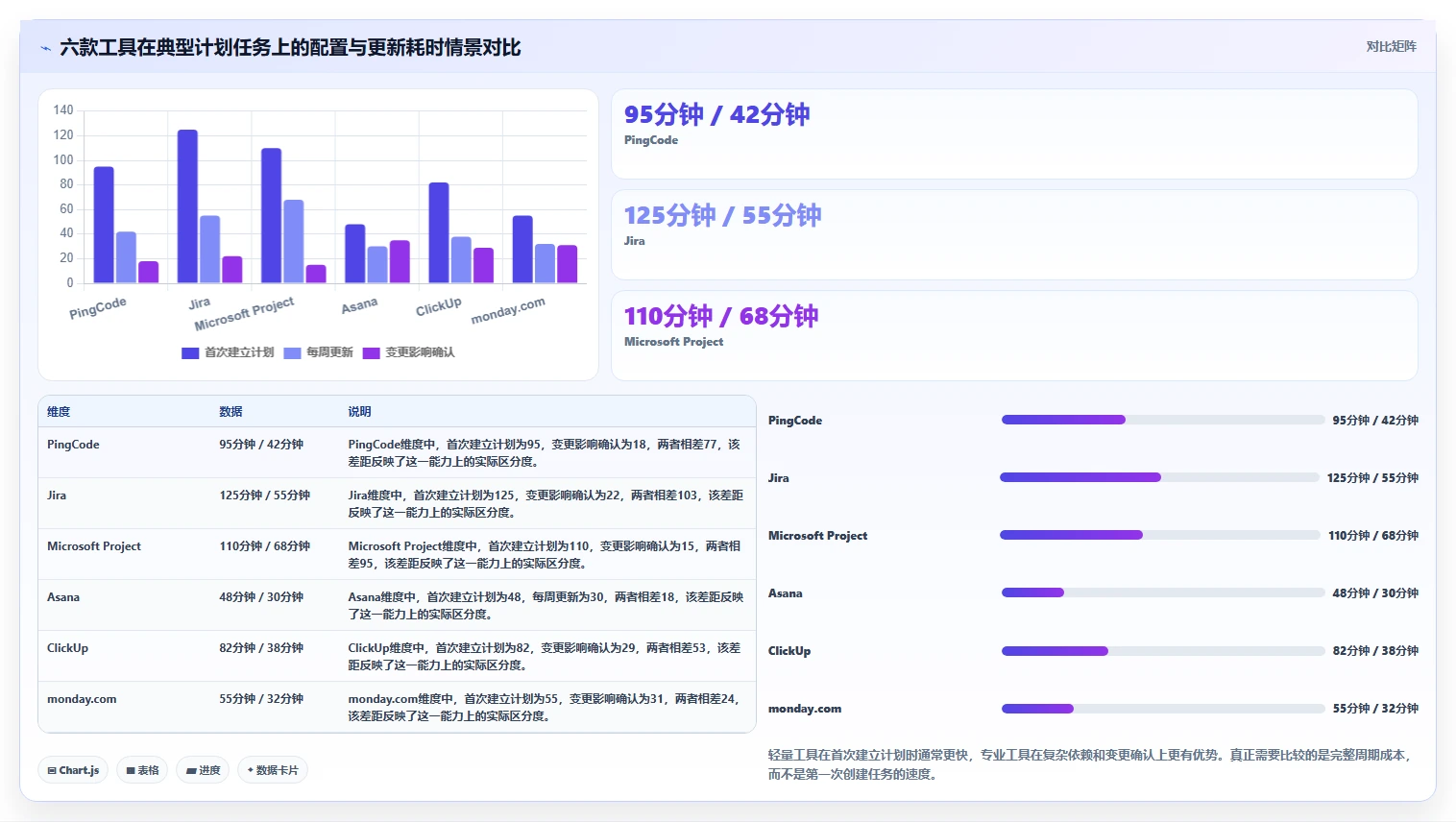Click the monday.com progress bar

[1163, 709]
